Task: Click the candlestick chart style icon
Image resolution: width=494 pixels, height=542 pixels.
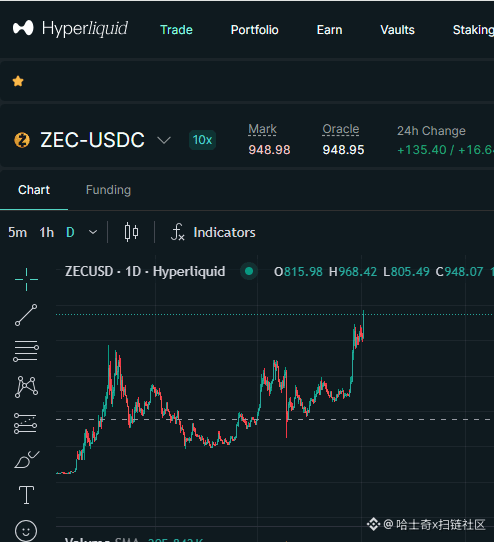Action: point(131,232)
